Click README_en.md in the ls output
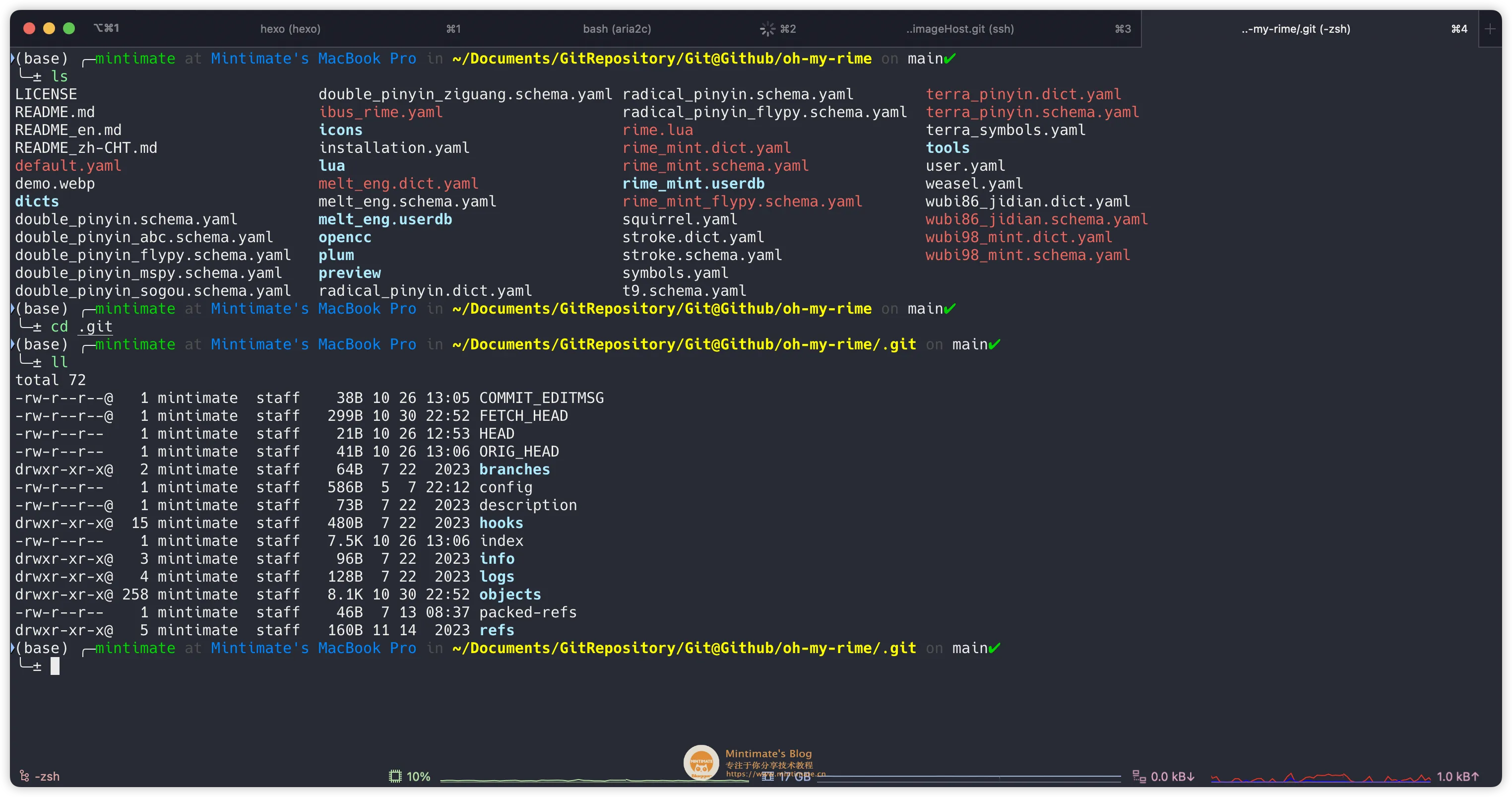Image resolution: width=1512 pixels, height=797 pixels. coord(68,130)
